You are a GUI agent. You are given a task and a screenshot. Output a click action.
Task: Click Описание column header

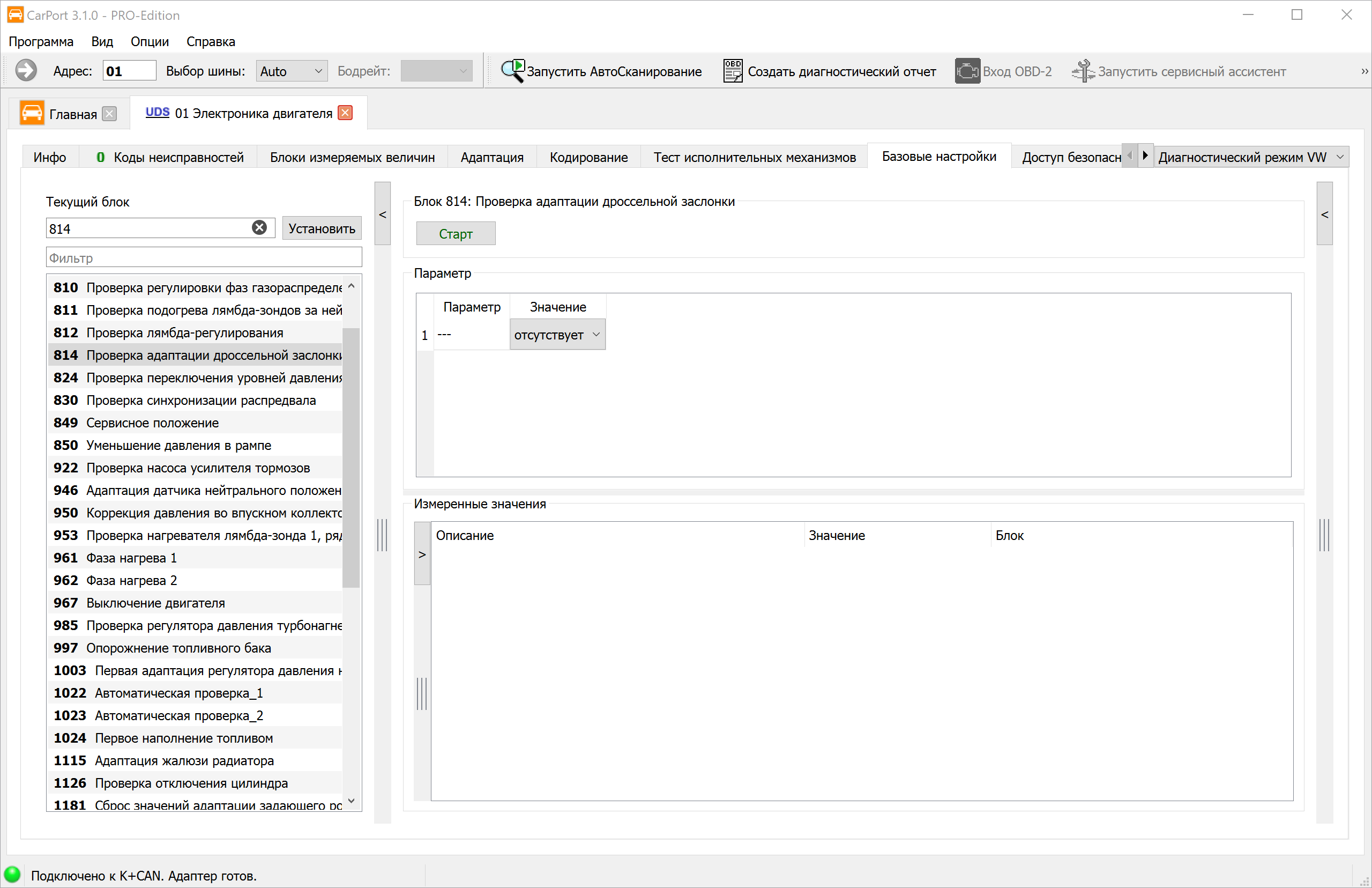pyautogui.click(x=618, y=535)
